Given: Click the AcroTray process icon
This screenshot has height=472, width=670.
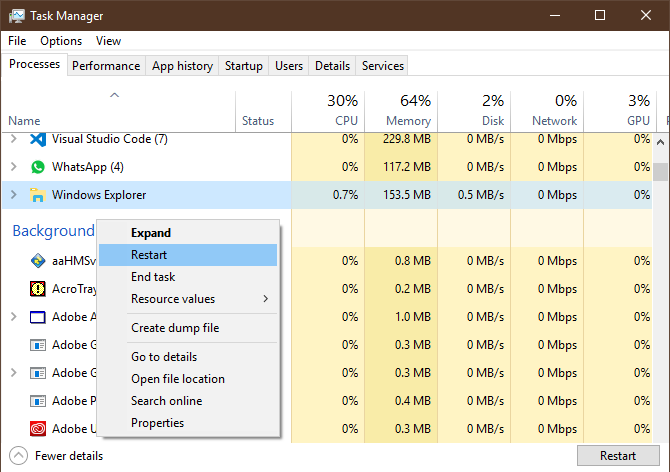Looking at the screenshot, I should click(x=38, y=289).
